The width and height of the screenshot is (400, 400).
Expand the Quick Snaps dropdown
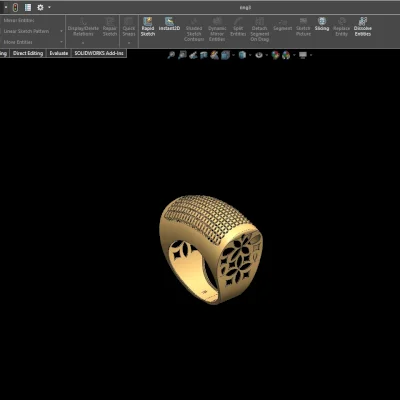129,43
